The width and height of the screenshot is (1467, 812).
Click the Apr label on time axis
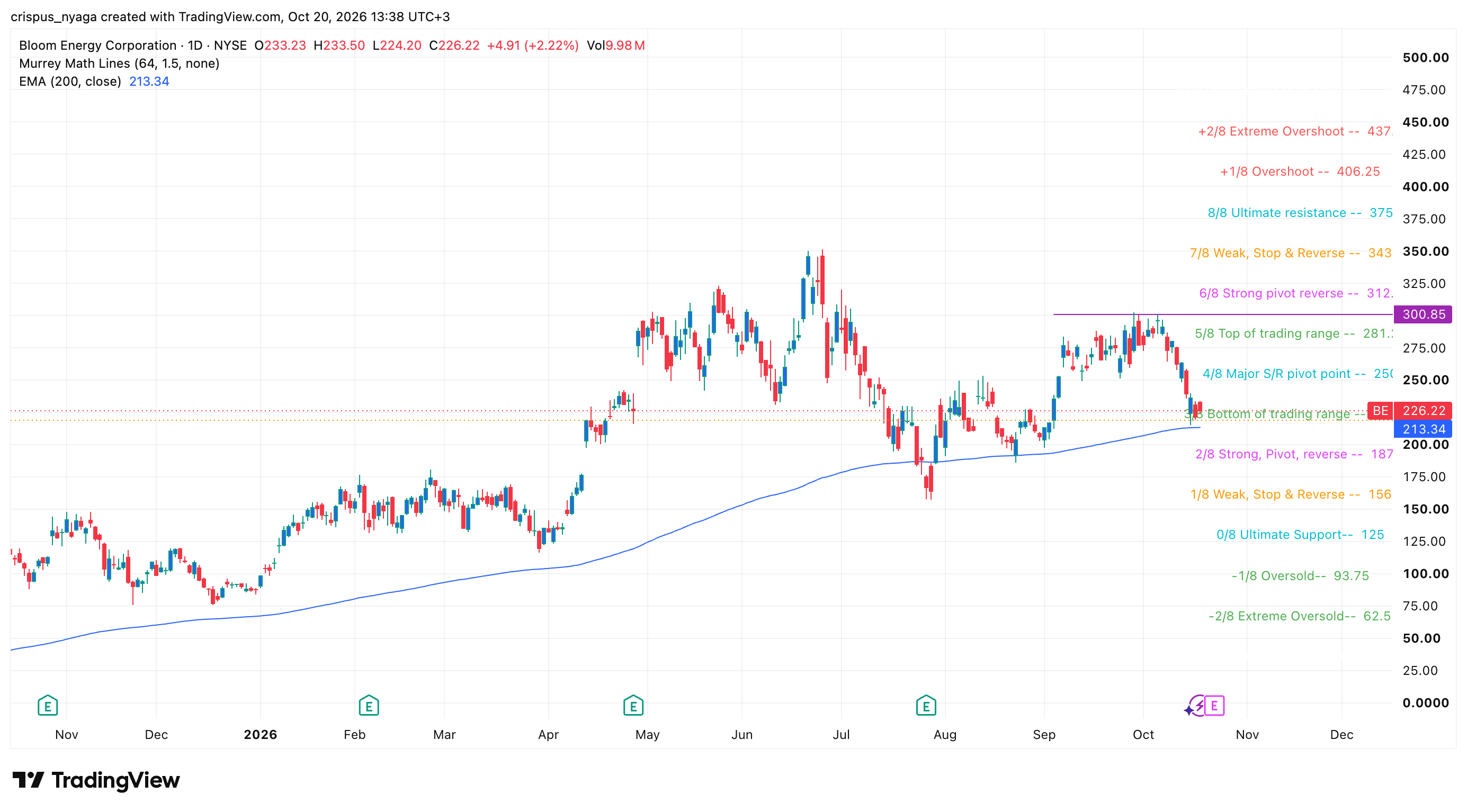(548, 735)
